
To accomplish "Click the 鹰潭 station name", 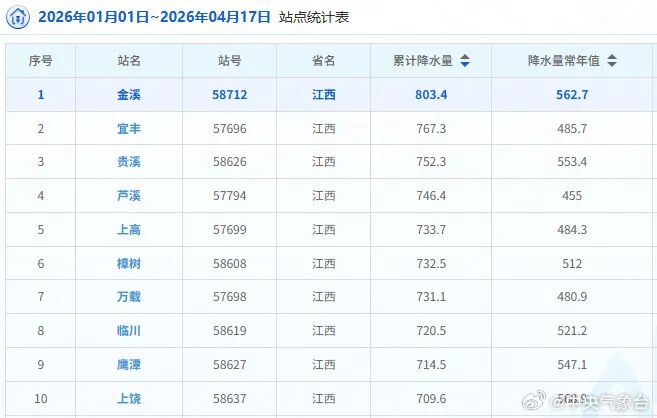I will point(129,365).
